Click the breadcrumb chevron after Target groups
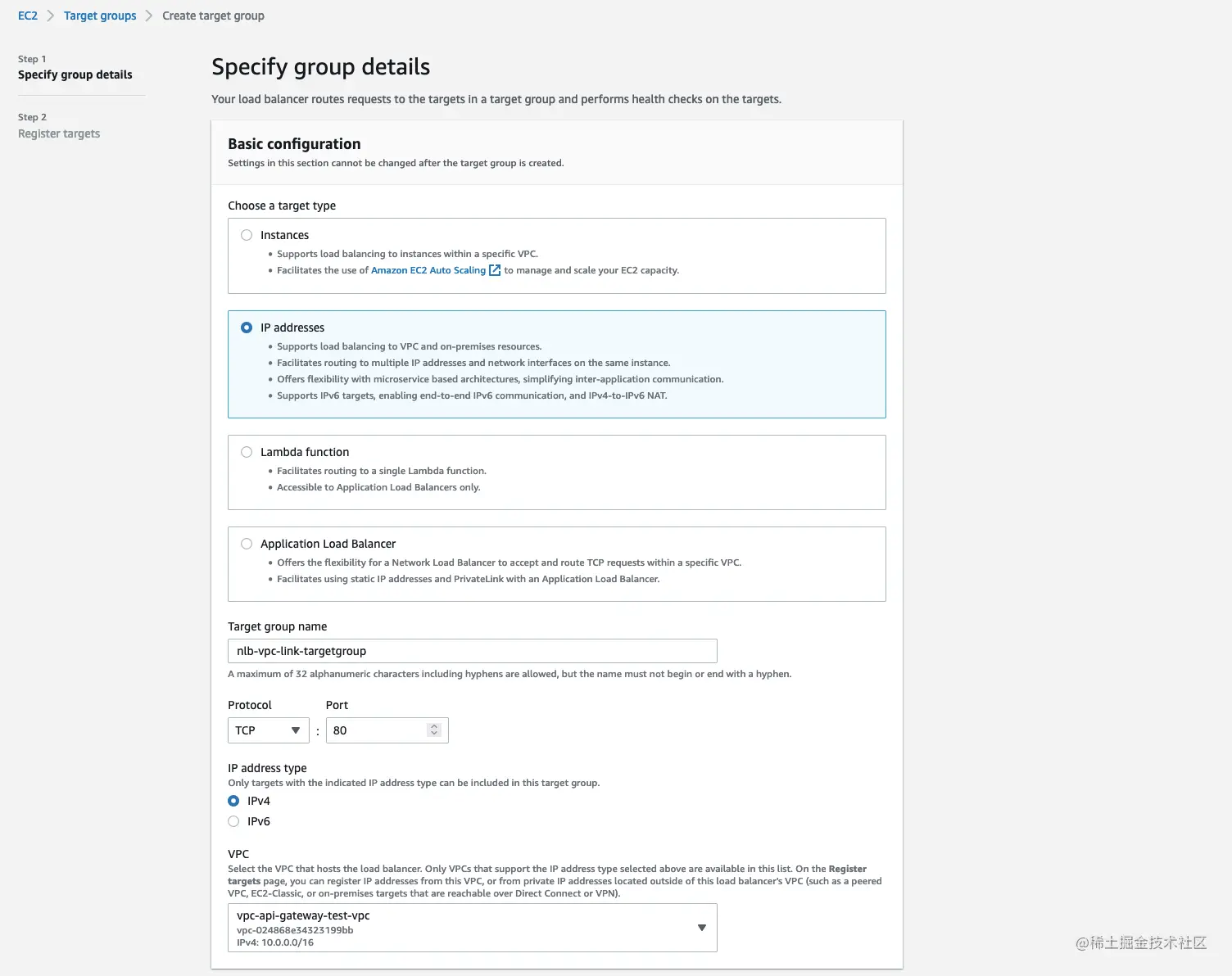Image resolution: width=1232 pixels, height=976 pixels. (149, 16)
